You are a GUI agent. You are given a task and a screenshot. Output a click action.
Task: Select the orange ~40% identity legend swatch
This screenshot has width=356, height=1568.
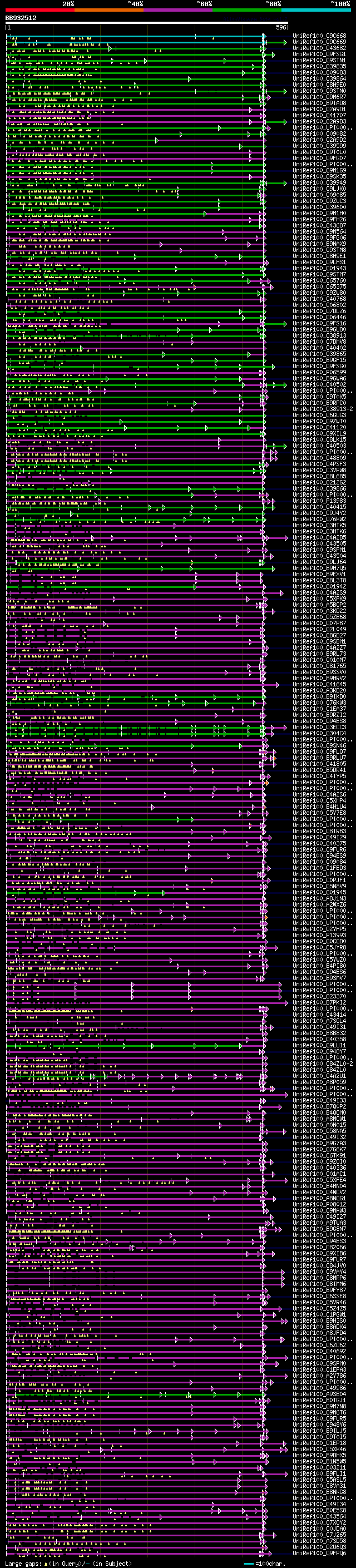tap(109, 10)
